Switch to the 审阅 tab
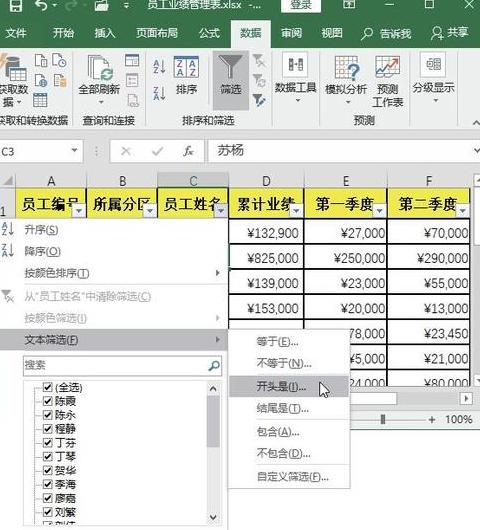Viewport: 480px width, 530px height. point(291,33)
